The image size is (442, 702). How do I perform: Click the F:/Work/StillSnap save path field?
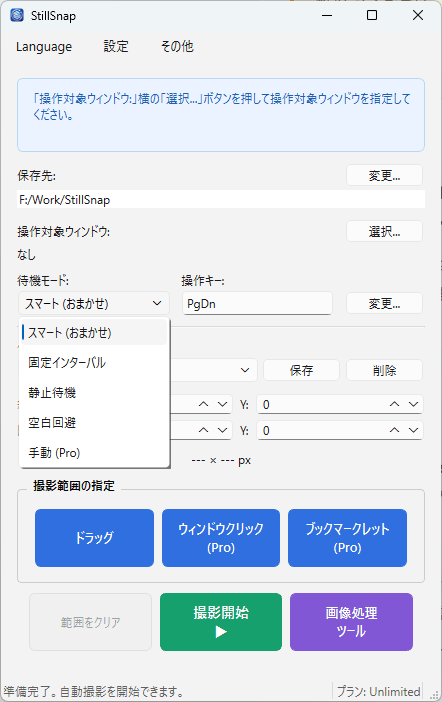tap(221, 199)
